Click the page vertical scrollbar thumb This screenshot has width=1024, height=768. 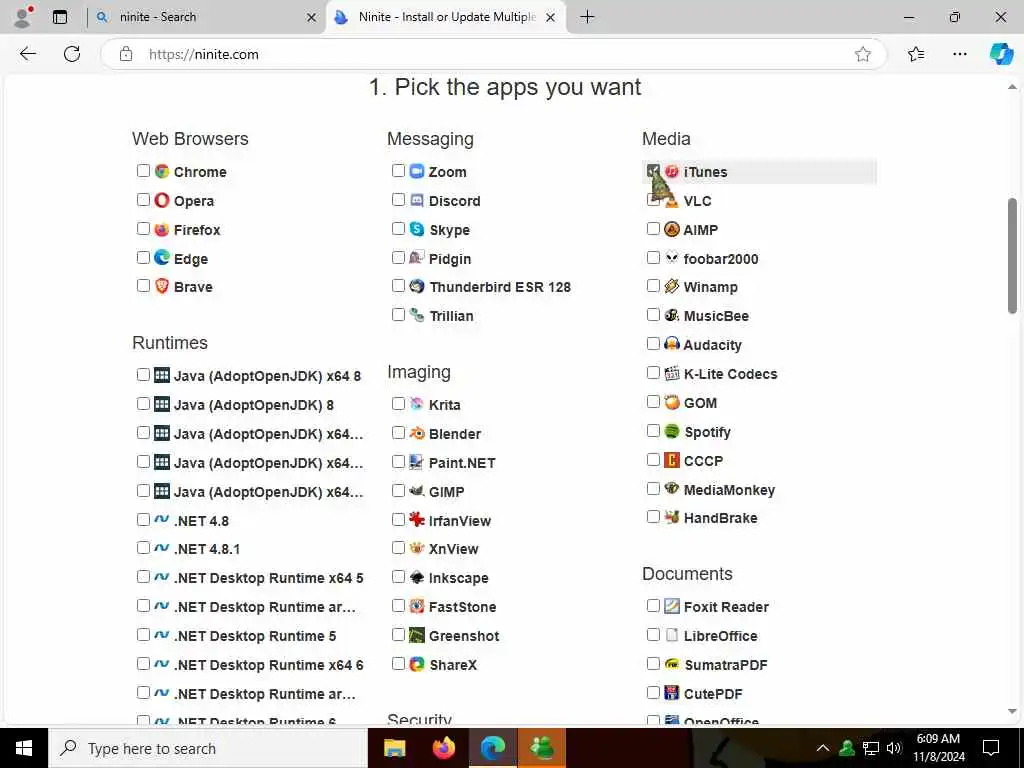(x=1012, y=256)
